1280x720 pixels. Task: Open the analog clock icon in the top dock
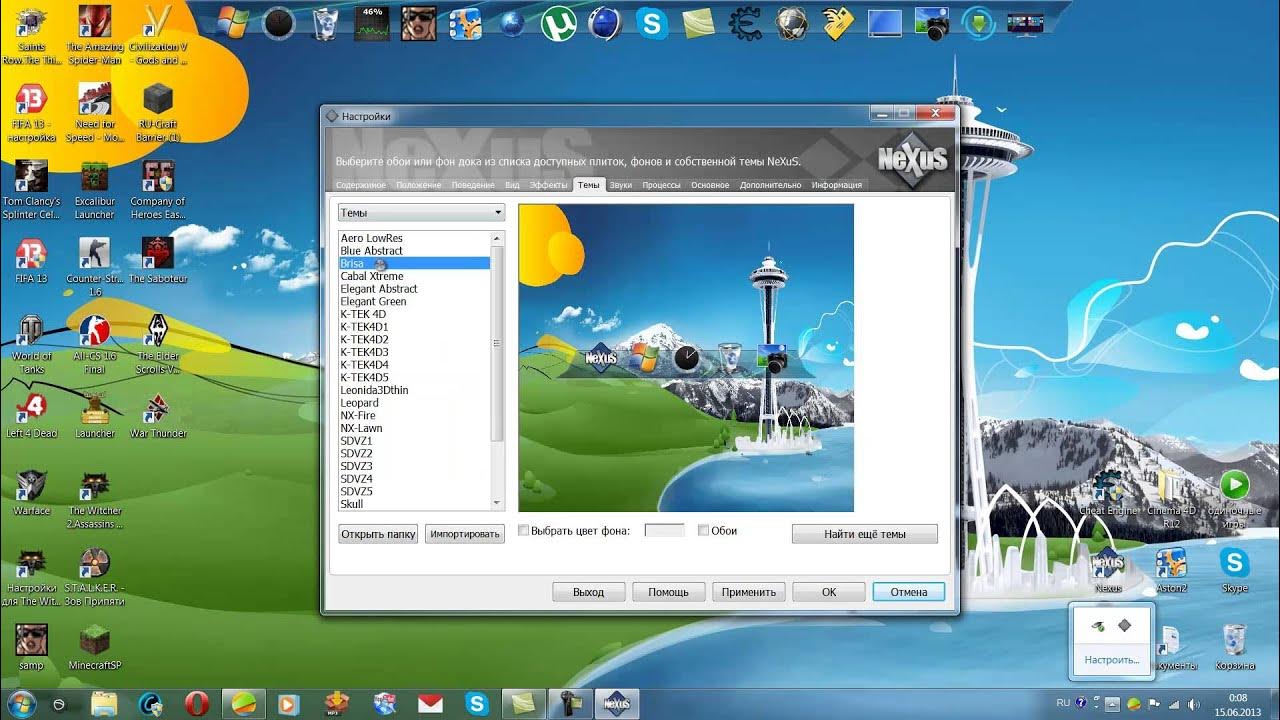click(x=279, y=23)
